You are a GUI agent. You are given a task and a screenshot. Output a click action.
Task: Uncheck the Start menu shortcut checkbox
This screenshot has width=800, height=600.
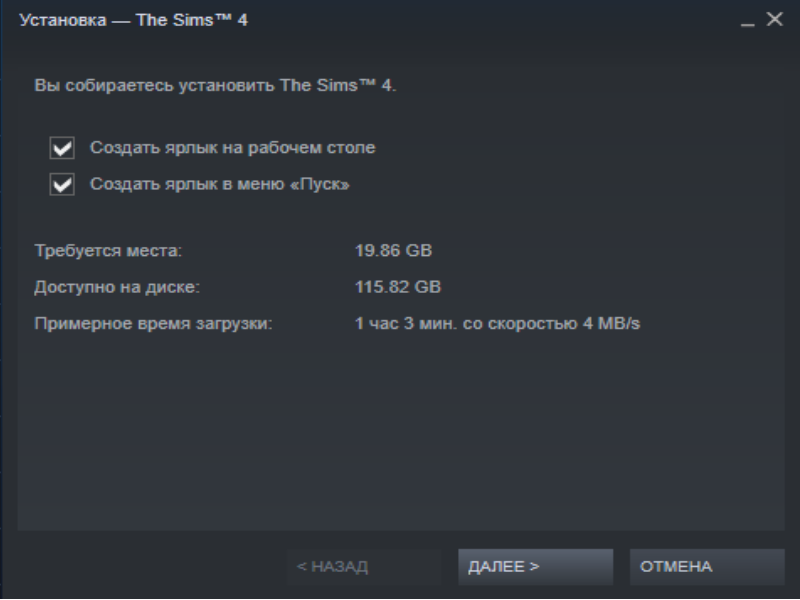(62, 184)
